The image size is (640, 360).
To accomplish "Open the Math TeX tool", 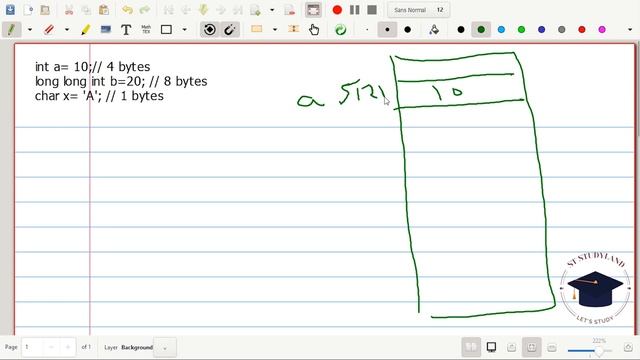I will (146, 29).
